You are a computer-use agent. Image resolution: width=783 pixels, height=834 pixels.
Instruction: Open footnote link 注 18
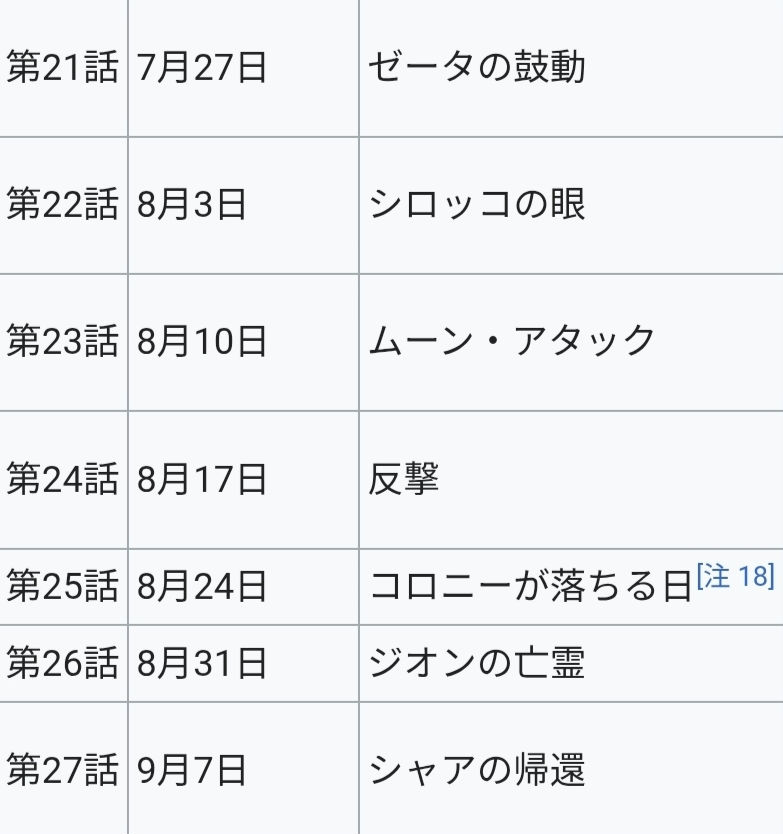click(737, 577)
